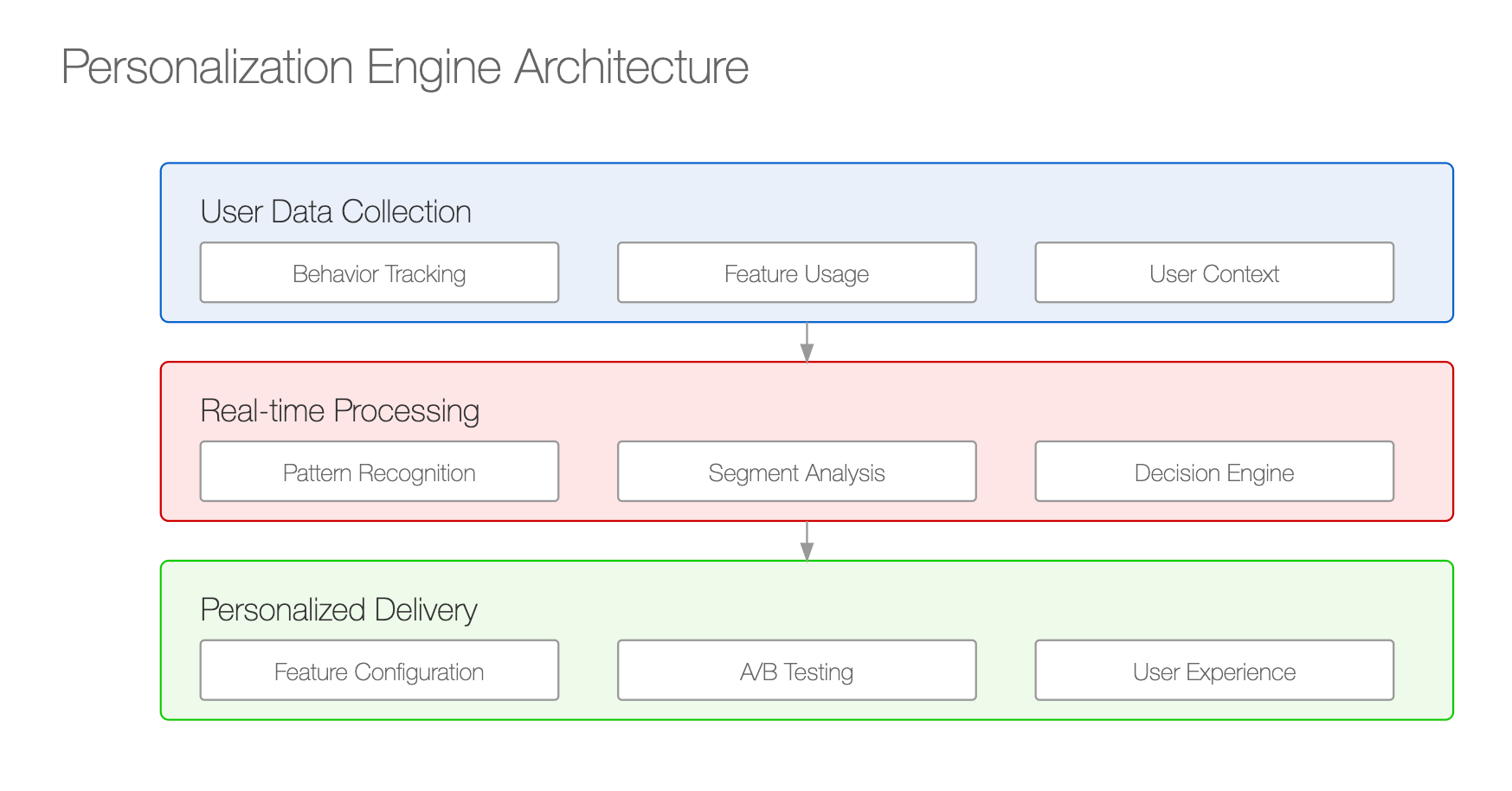The image size is (1512, 791).
Task: Select the Feature Usage box
Action: 796,273
